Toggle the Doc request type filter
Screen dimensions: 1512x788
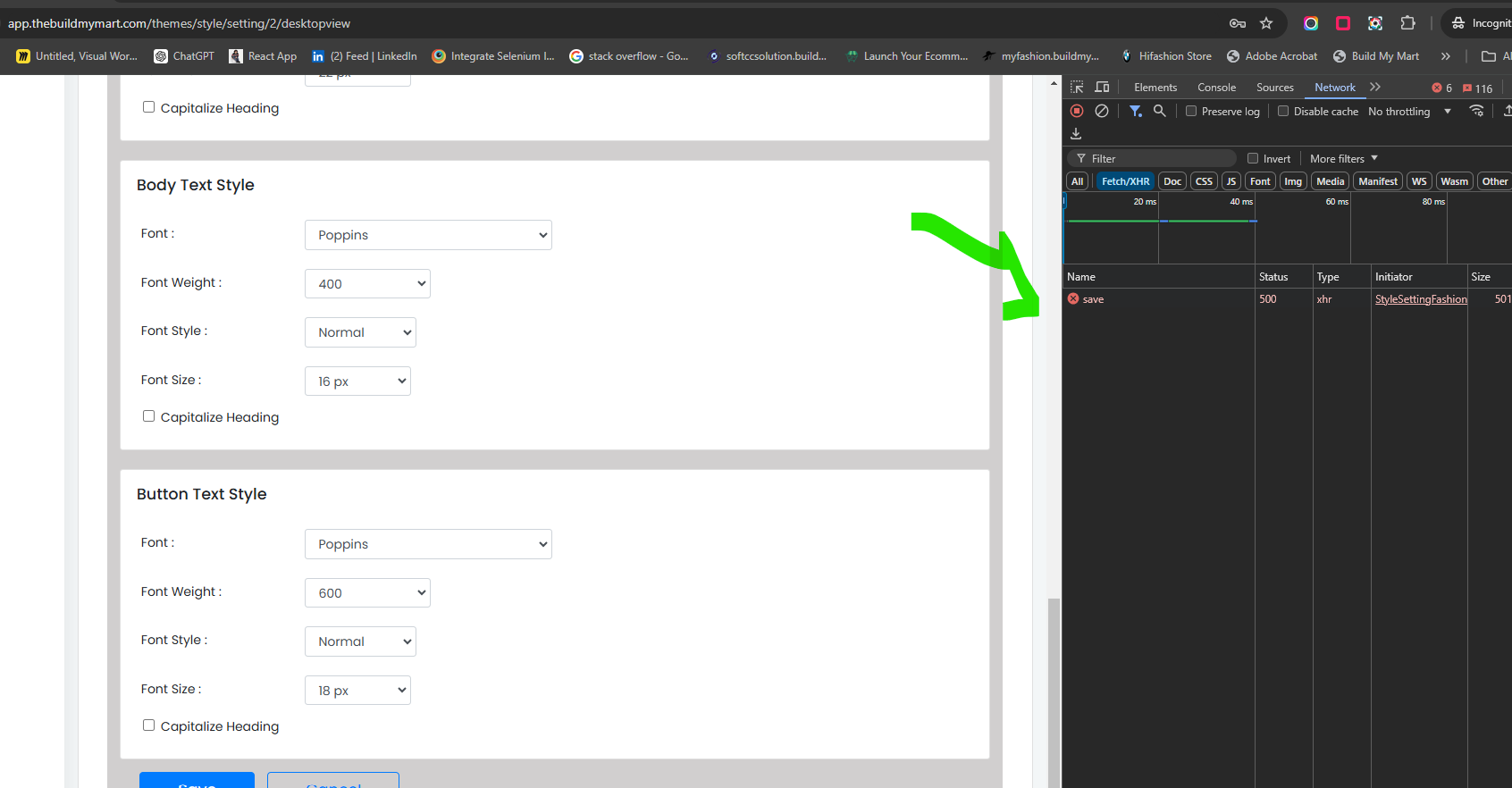coord(1172,181)
